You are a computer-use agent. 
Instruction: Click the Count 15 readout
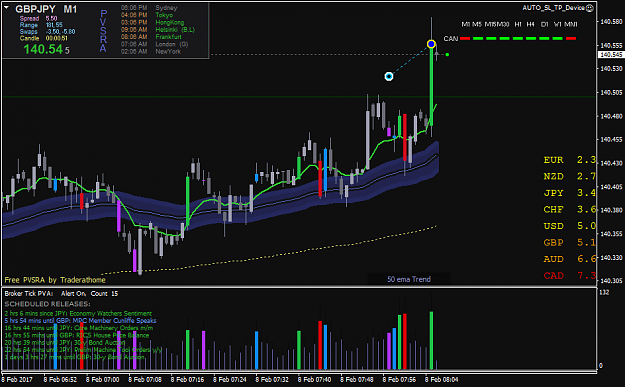pyautogui.click(x=104, y=294)
